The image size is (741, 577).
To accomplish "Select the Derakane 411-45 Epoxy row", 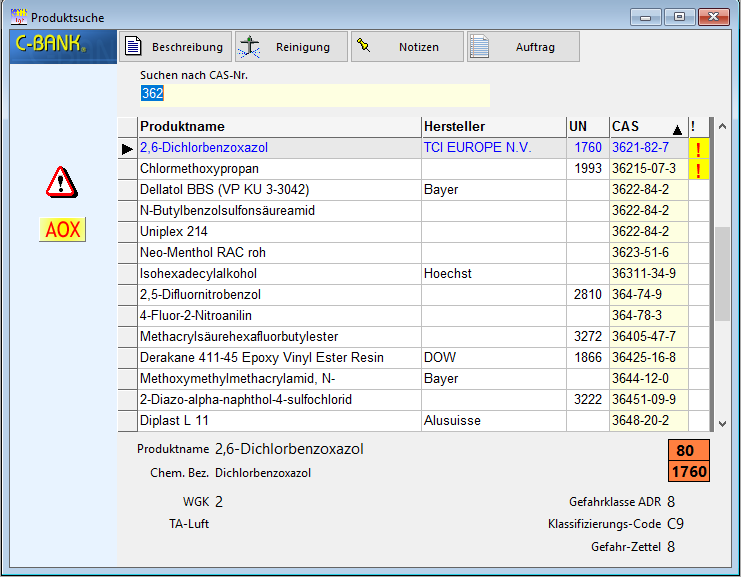I will [x=279, y=358].
